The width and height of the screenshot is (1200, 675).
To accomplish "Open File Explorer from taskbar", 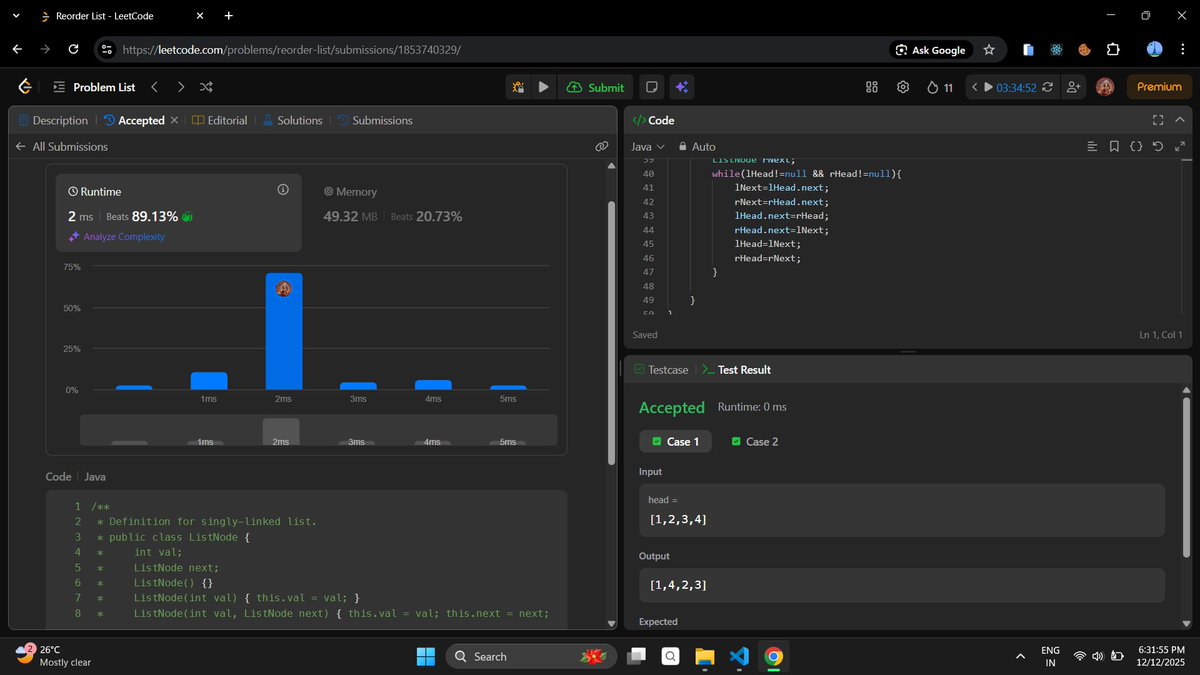I will click(x=705, y=656).
